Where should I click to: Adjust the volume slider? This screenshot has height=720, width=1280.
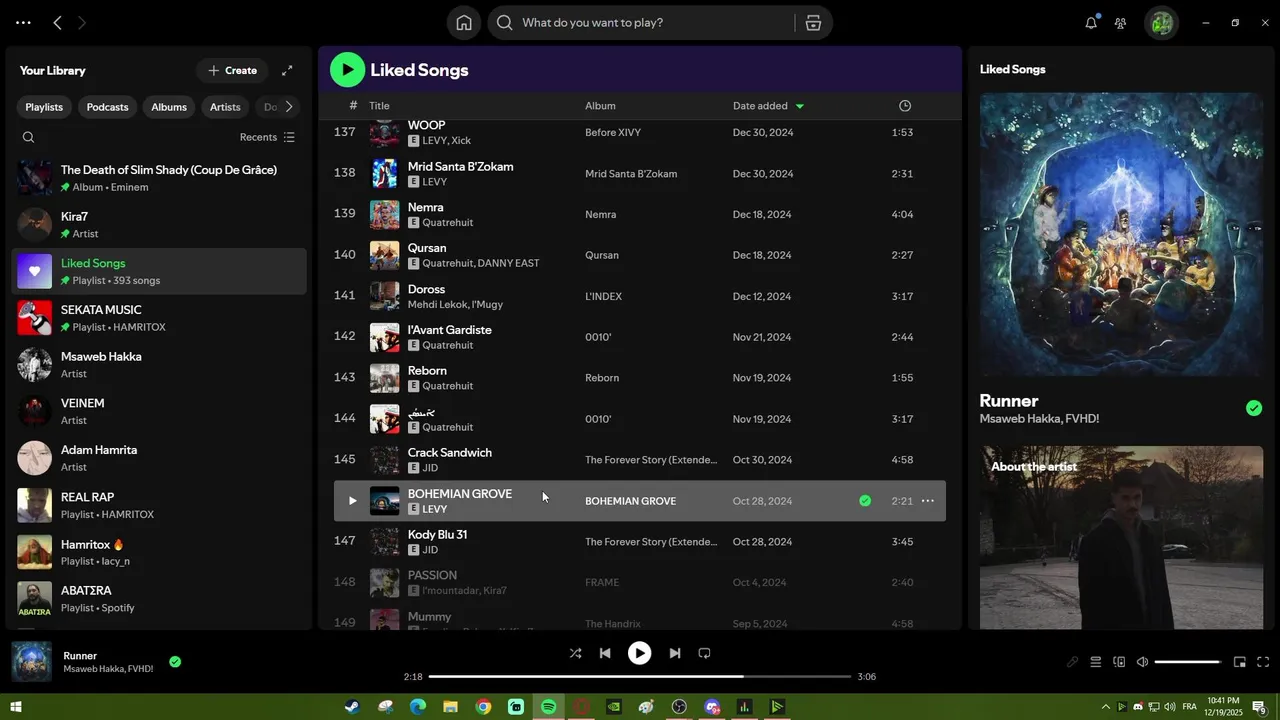click(1188, 662)
